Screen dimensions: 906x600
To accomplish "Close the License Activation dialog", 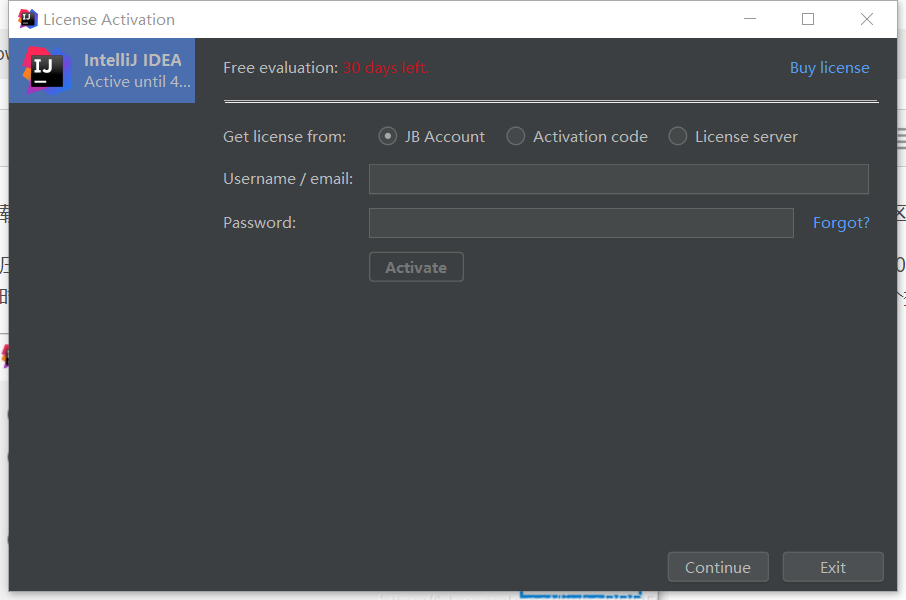I will click(867, 19).
